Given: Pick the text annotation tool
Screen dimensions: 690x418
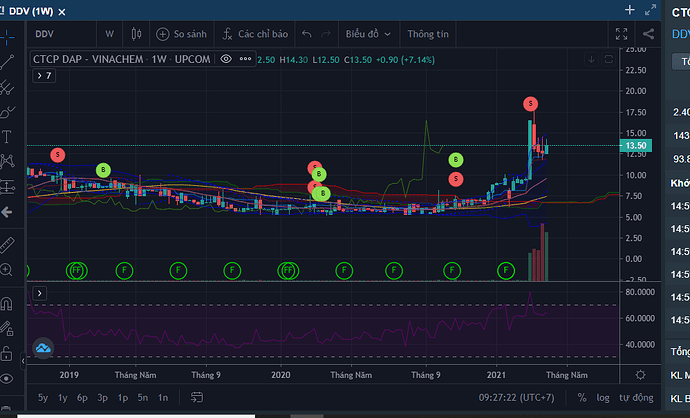Looking at the screenshot, I should (x=8, y=136).
